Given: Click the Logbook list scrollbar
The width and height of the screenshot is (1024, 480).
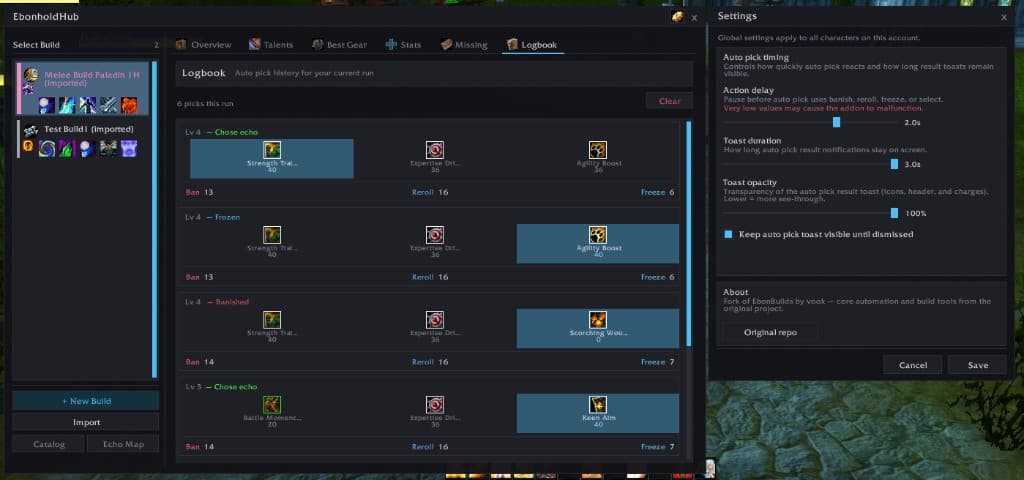Looking at the screenshot, I should coord(688,233).
